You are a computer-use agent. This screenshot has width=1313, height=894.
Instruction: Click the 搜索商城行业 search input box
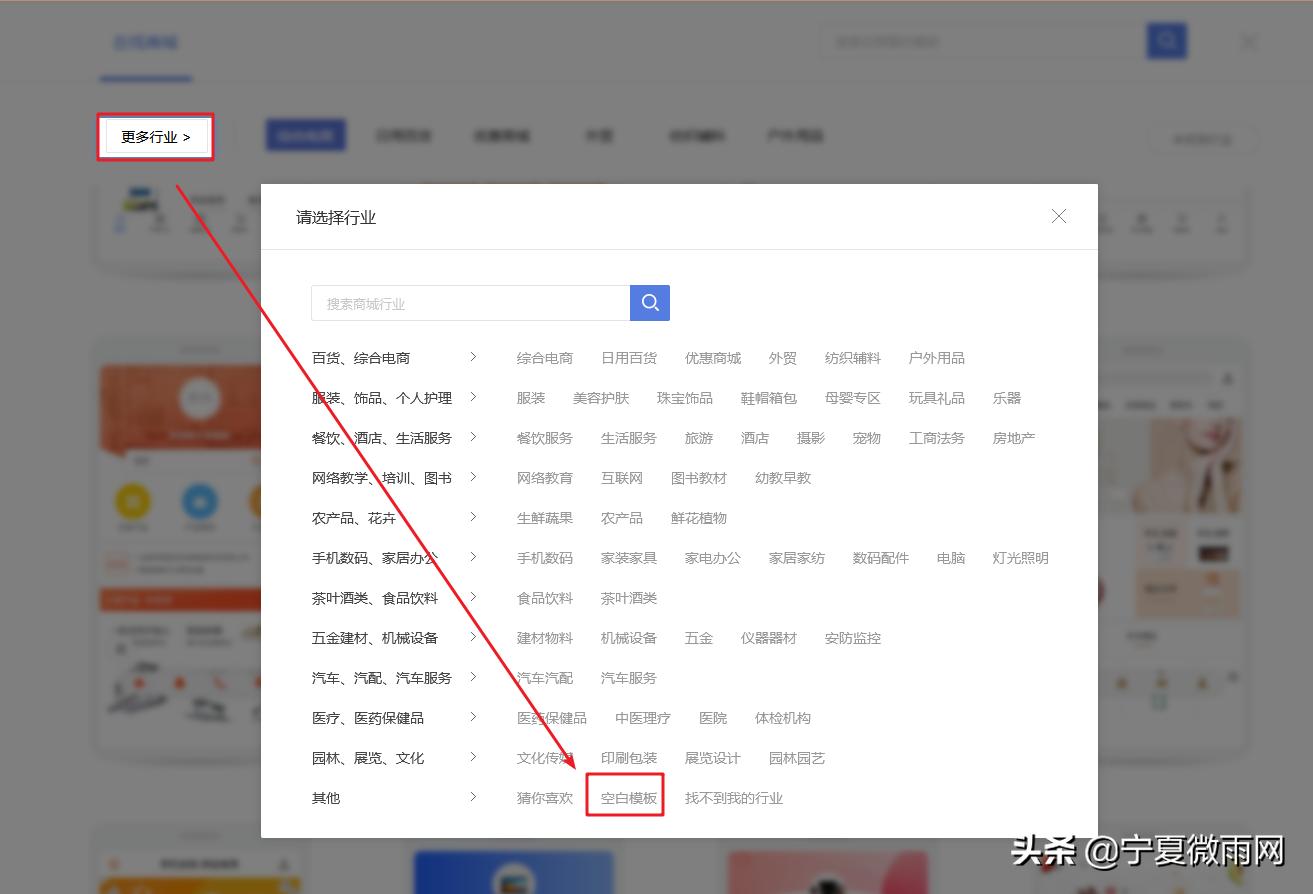(x=470, y=302)
